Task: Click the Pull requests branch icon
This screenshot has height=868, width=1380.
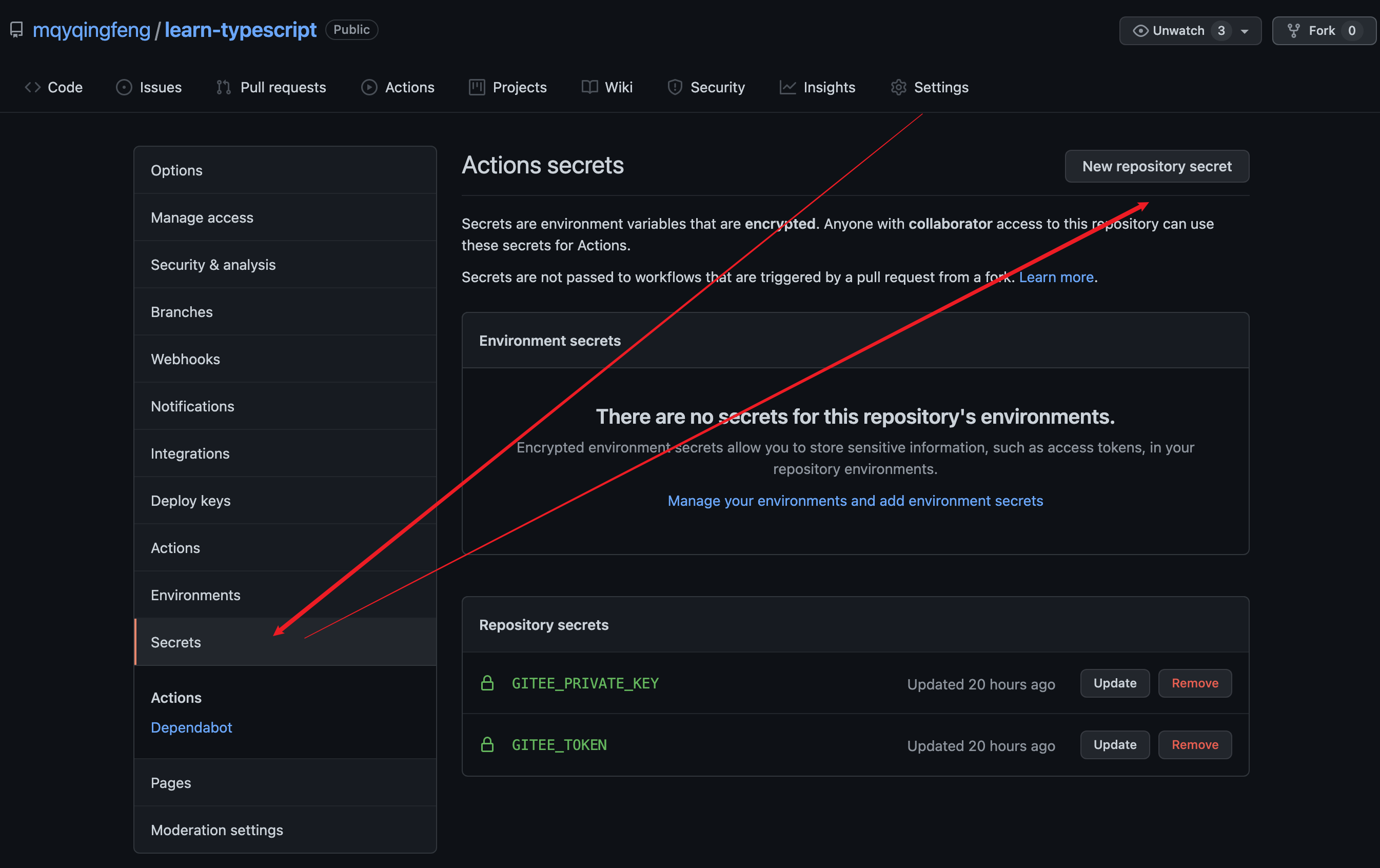Action: (x=224, y=87)
